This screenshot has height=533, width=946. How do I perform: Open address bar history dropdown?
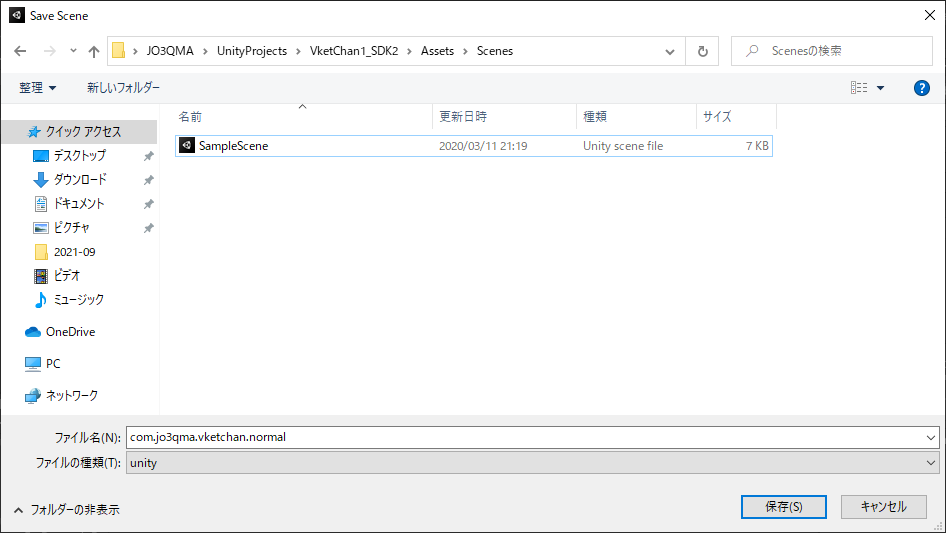tap(670, 51)
